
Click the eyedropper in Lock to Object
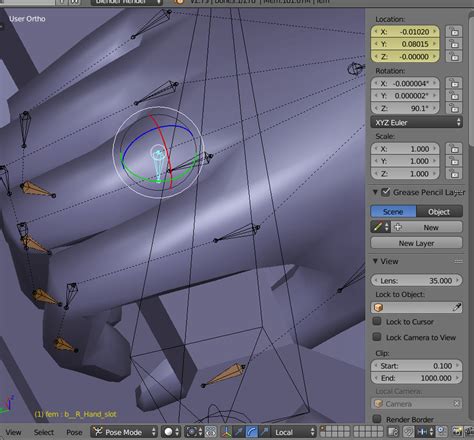click(x=456, y=307)
